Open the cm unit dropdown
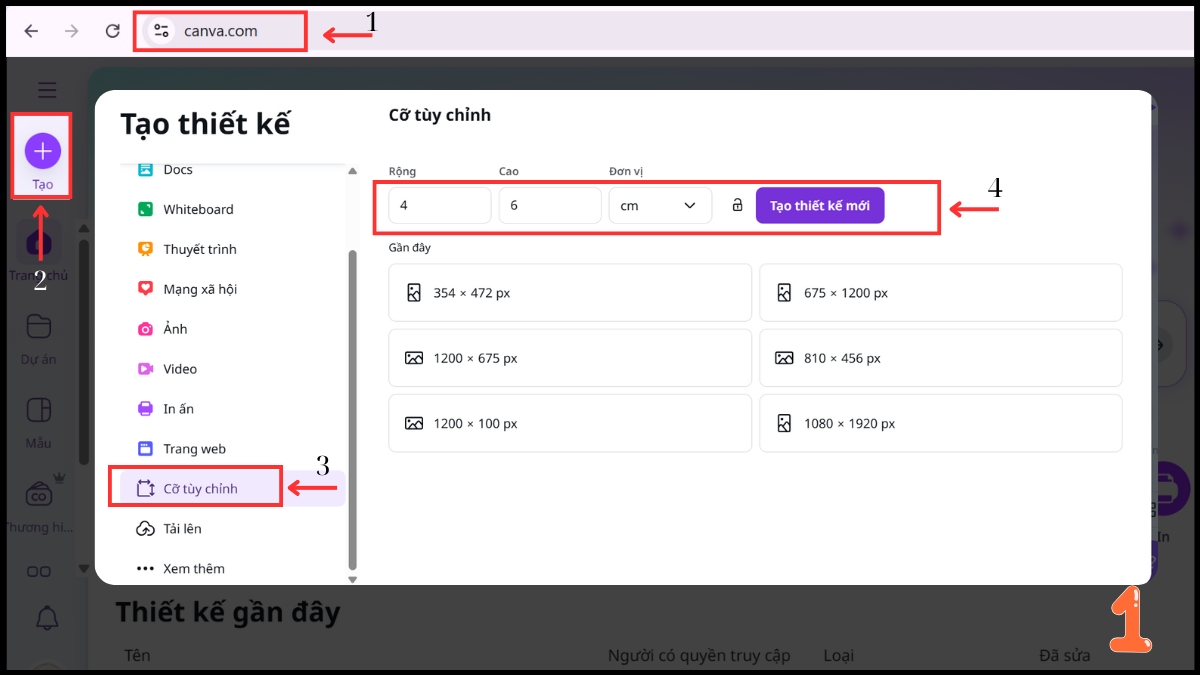The height and width of the screenshot is (675, 1200). (x=660, y=204)
